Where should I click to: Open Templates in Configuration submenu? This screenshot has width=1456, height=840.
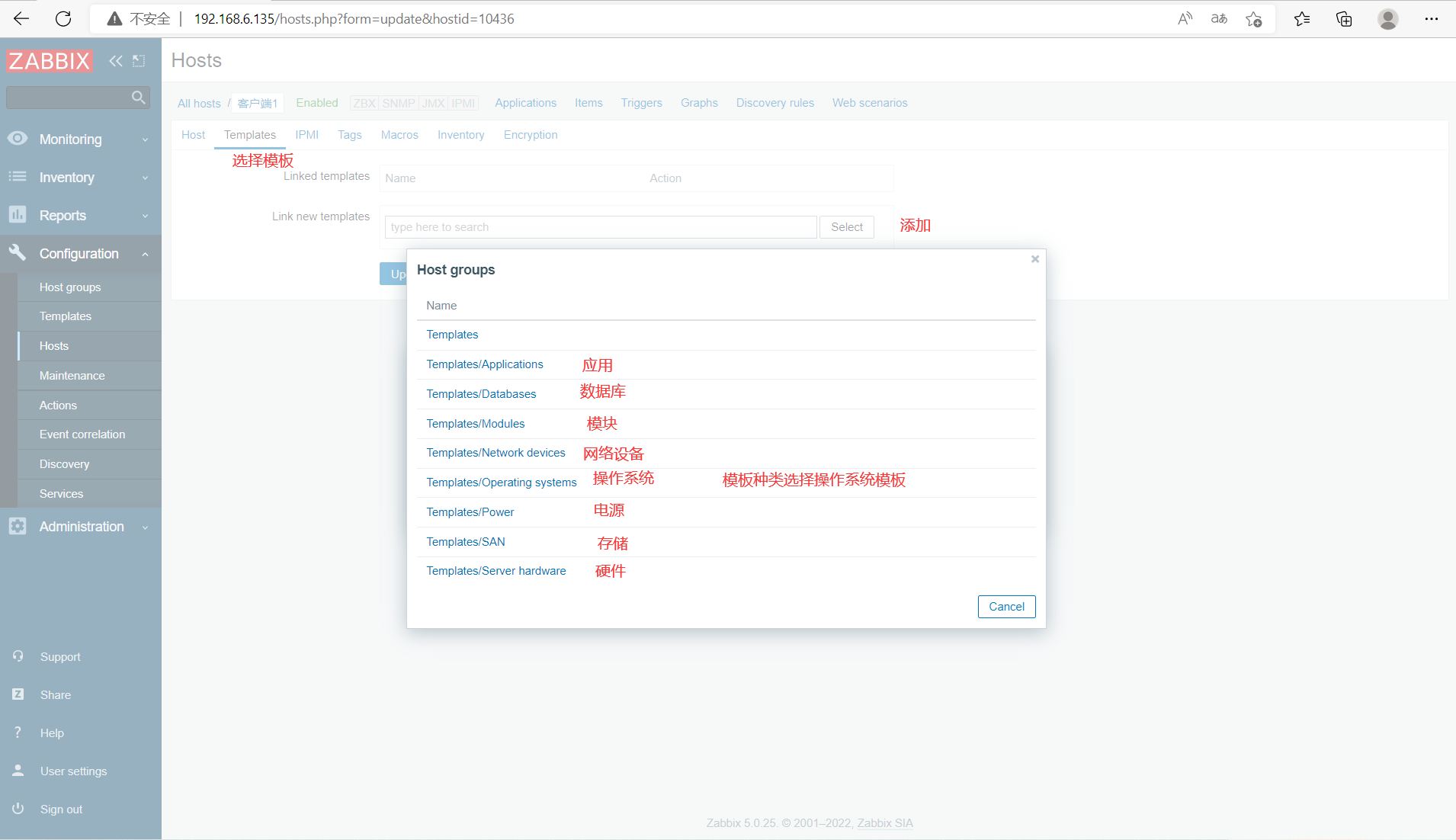pyautogui.click(x=66, y=316)
